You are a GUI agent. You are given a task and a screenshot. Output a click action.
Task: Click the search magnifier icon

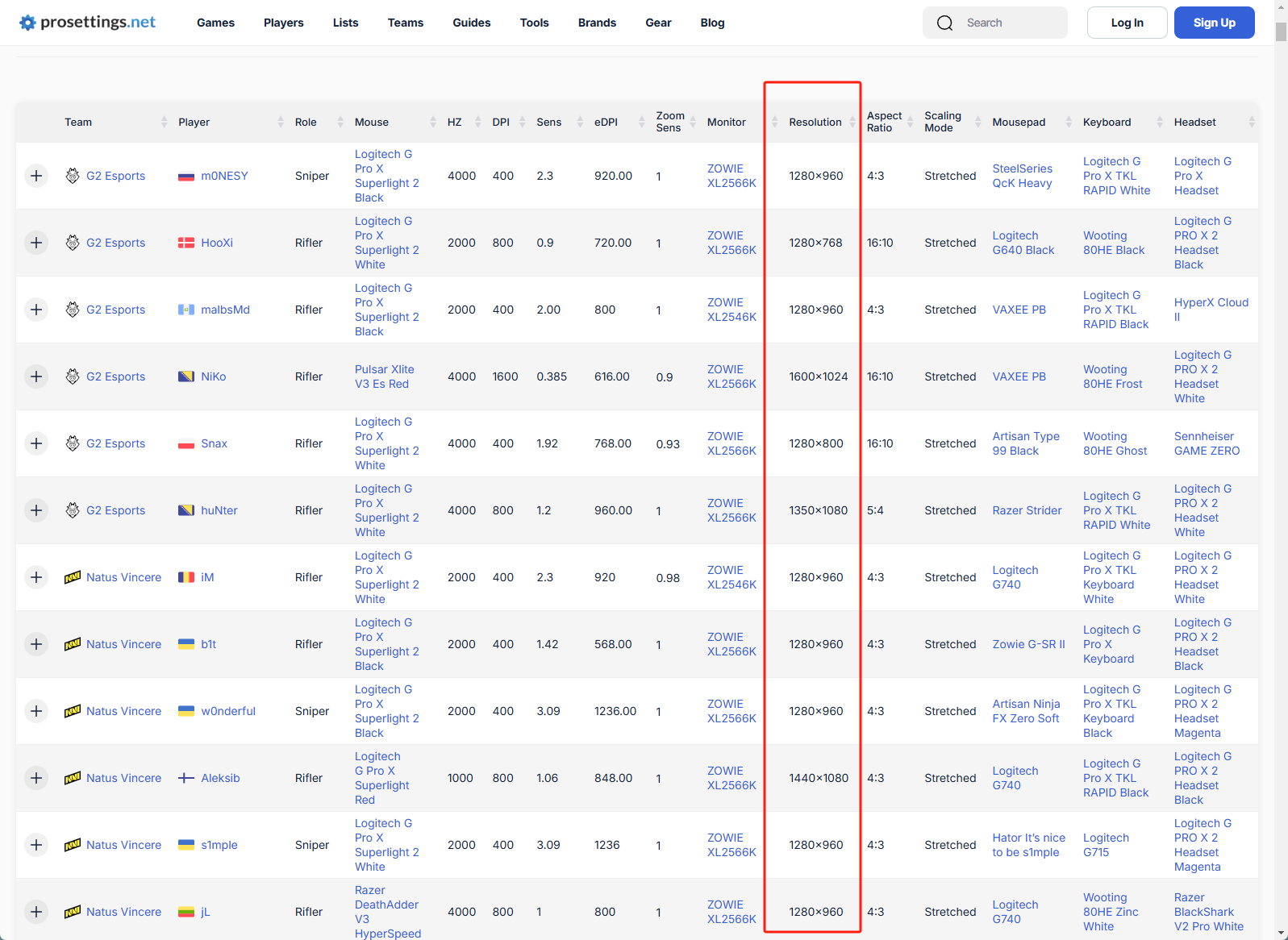click(945, 23)
